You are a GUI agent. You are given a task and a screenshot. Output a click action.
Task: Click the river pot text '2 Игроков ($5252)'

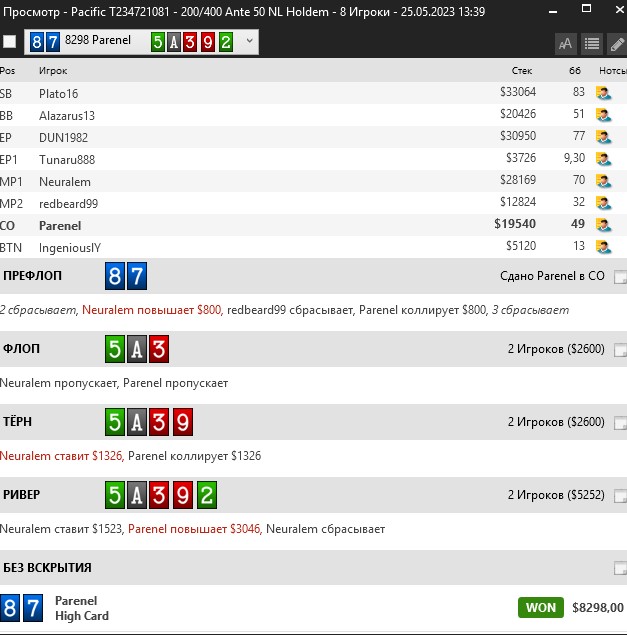[x=556, y=495]
